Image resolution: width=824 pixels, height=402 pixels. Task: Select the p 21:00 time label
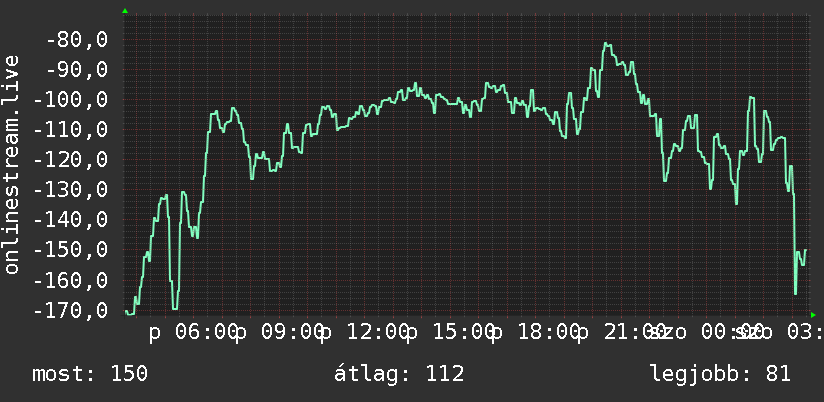click(x=620, y=333)
